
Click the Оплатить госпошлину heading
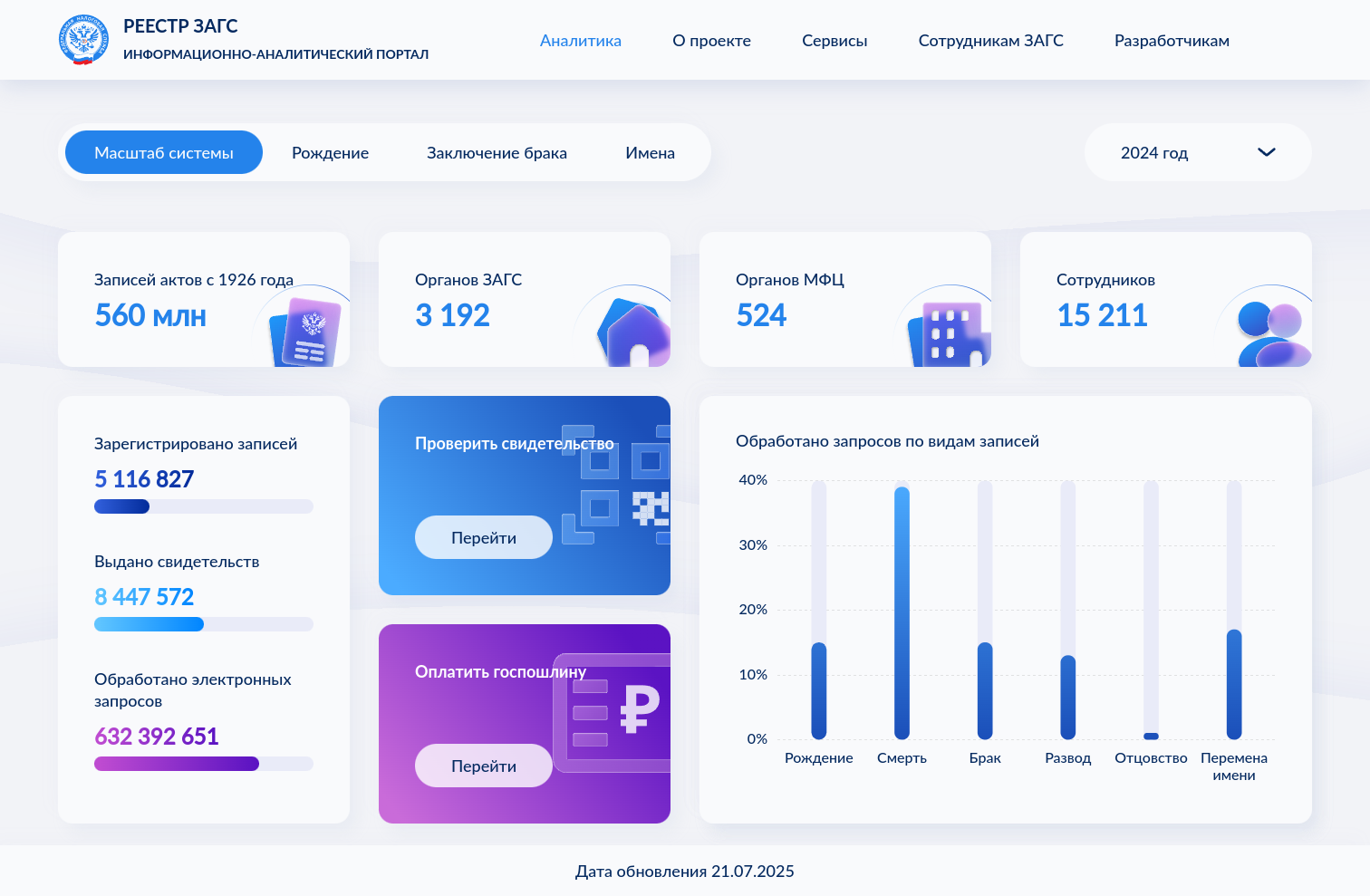pyautogui.click(x=500, y=672)
